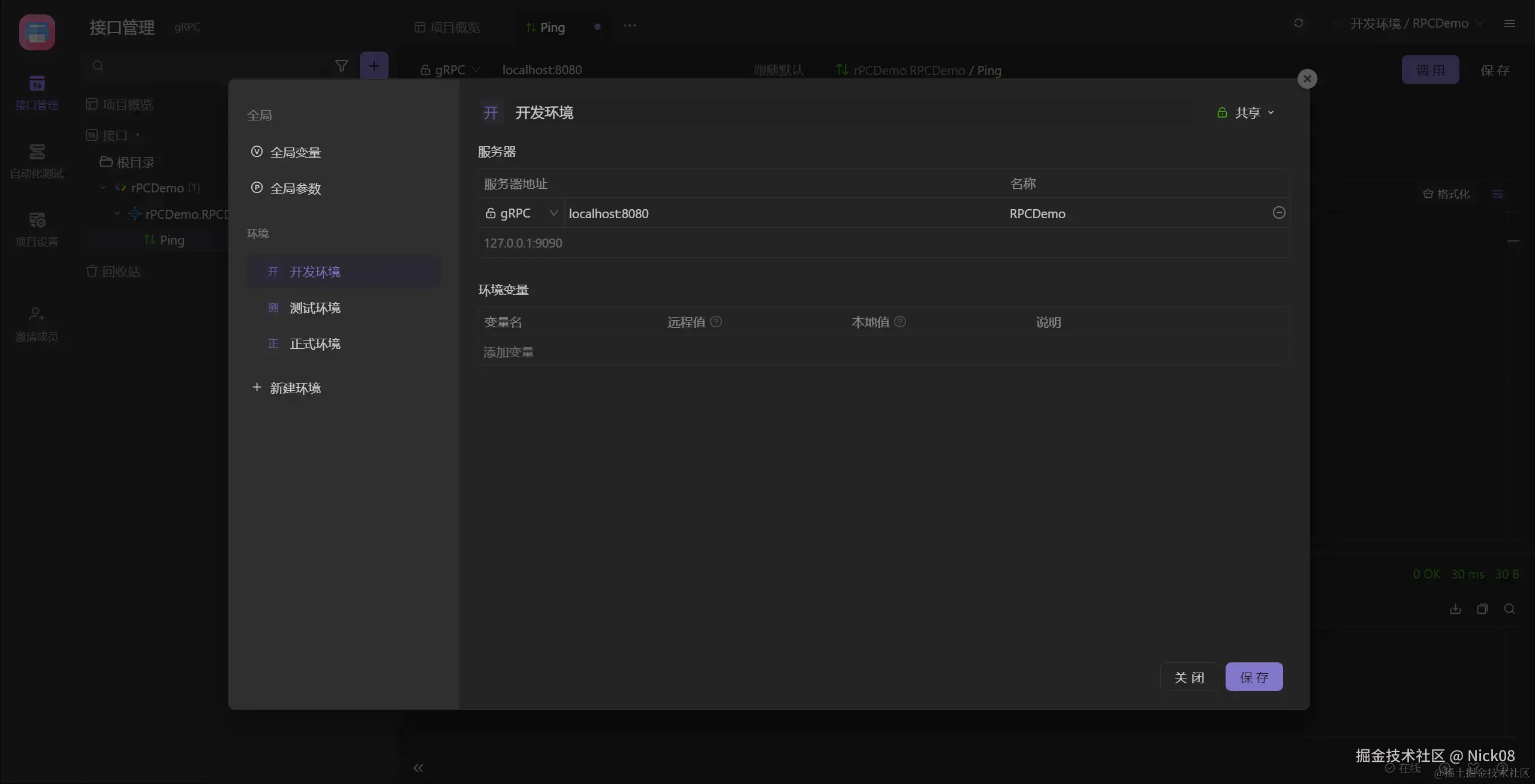Click the remote value help question icon
Image resolution: width=1535 pixels, height=784 pixels.
pyautogui.click(x=716, y=322)
